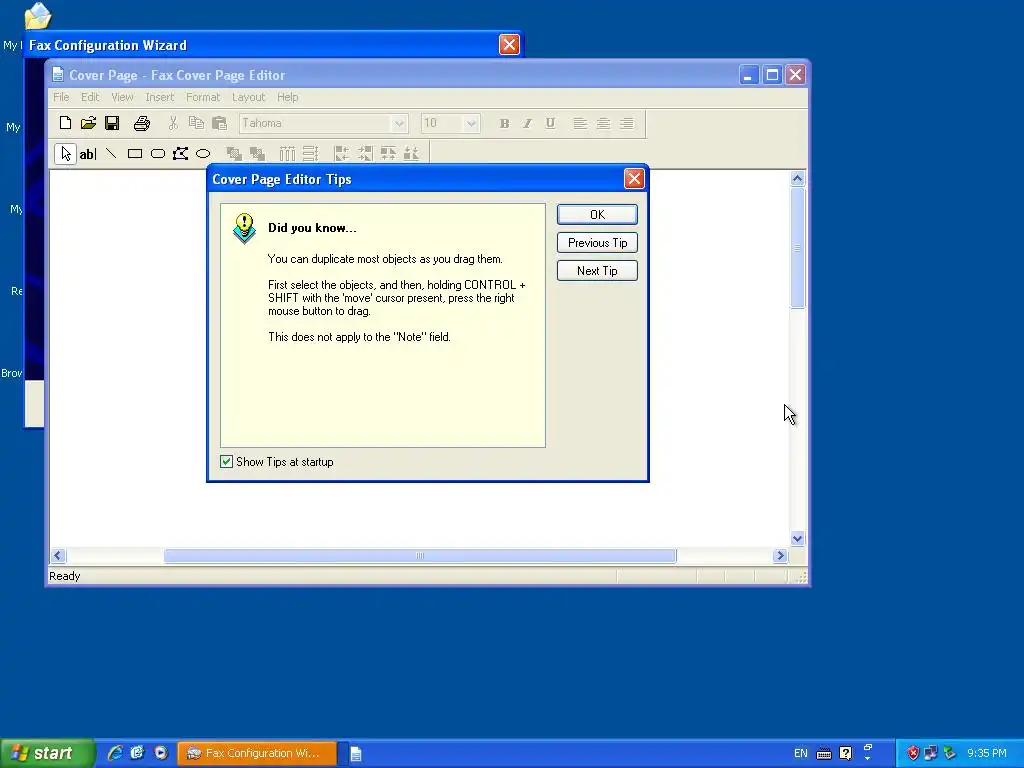Select the Line drawing tool
1024x768 pixels.
pos(112,154)
